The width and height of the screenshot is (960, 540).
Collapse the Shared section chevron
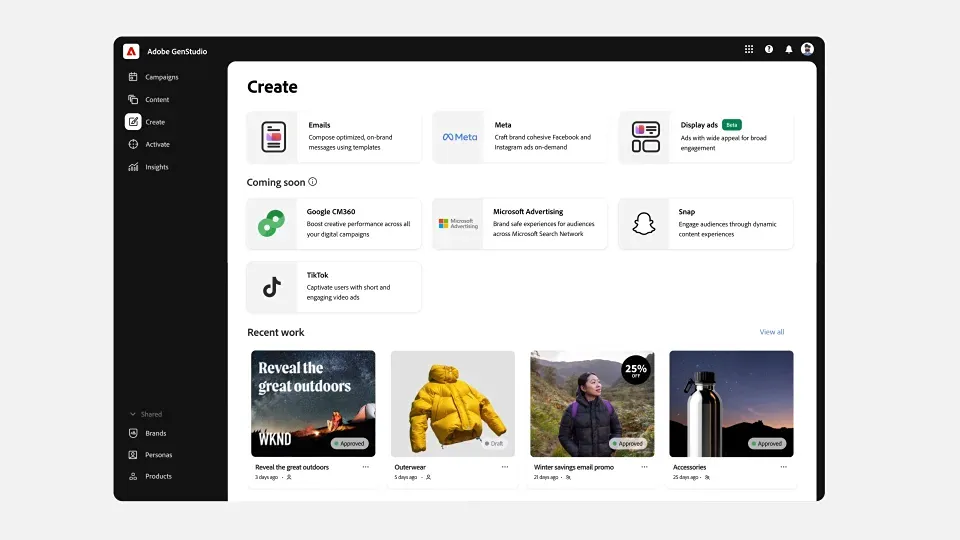pos(133,414)
